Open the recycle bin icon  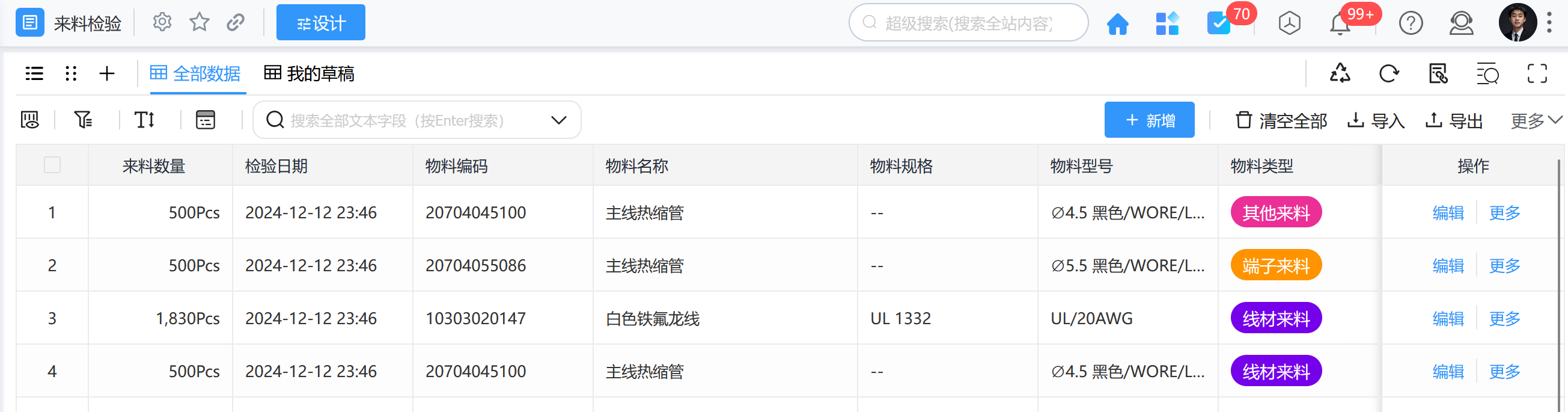click(x=1340, y=74)
